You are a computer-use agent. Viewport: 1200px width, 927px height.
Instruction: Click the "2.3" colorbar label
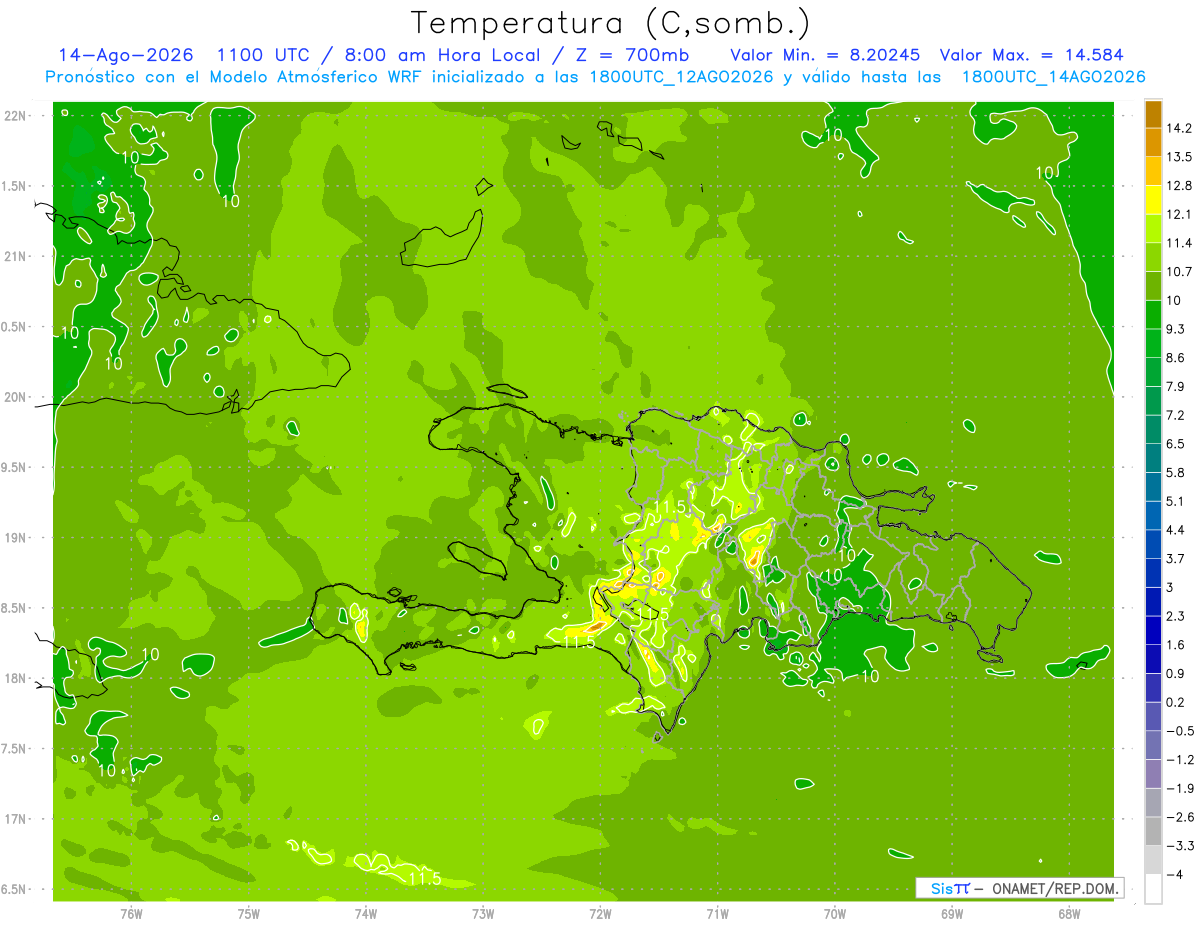pos(1176,616)
